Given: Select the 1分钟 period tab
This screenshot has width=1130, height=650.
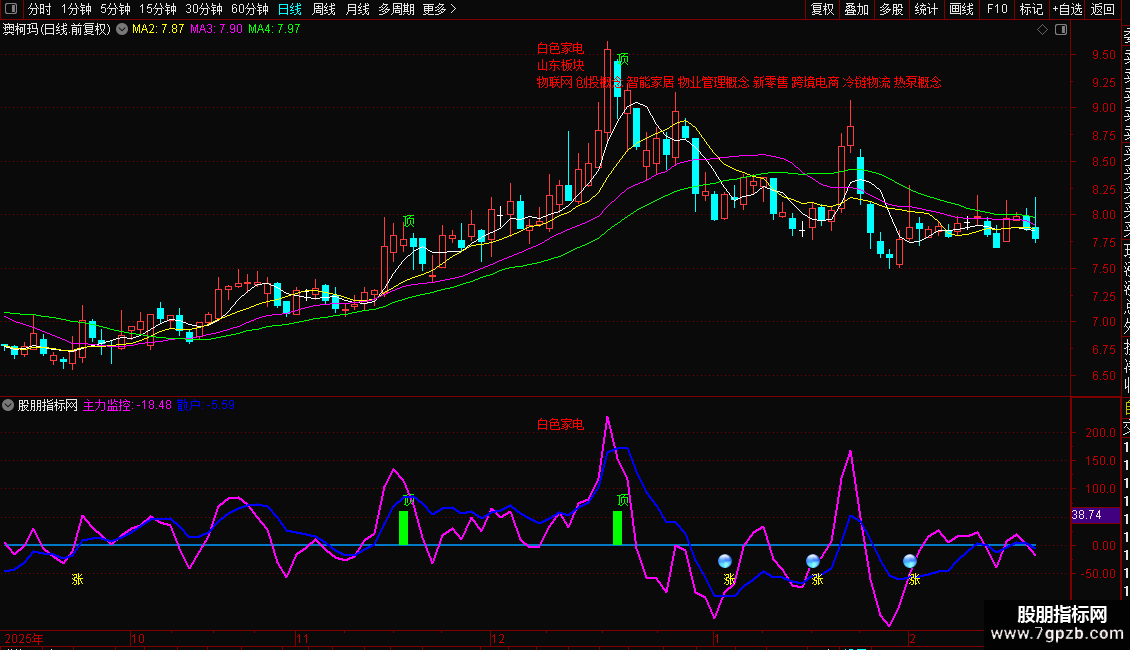Looking at the screenshot, I should coord(76,9).
